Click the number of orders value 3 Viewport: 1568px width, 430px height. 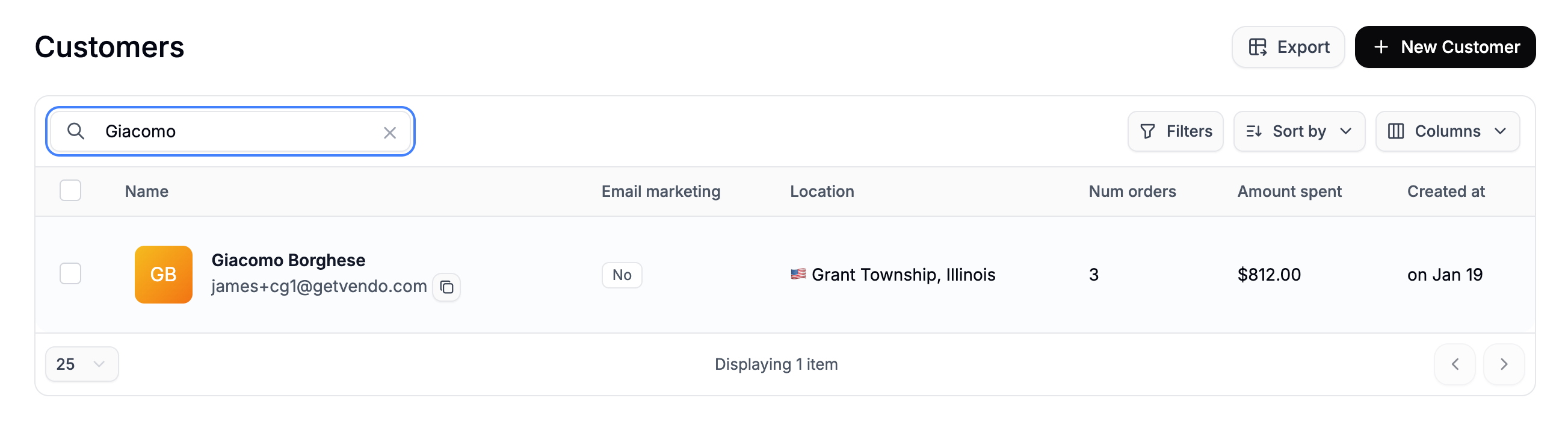pos(1093,275)
